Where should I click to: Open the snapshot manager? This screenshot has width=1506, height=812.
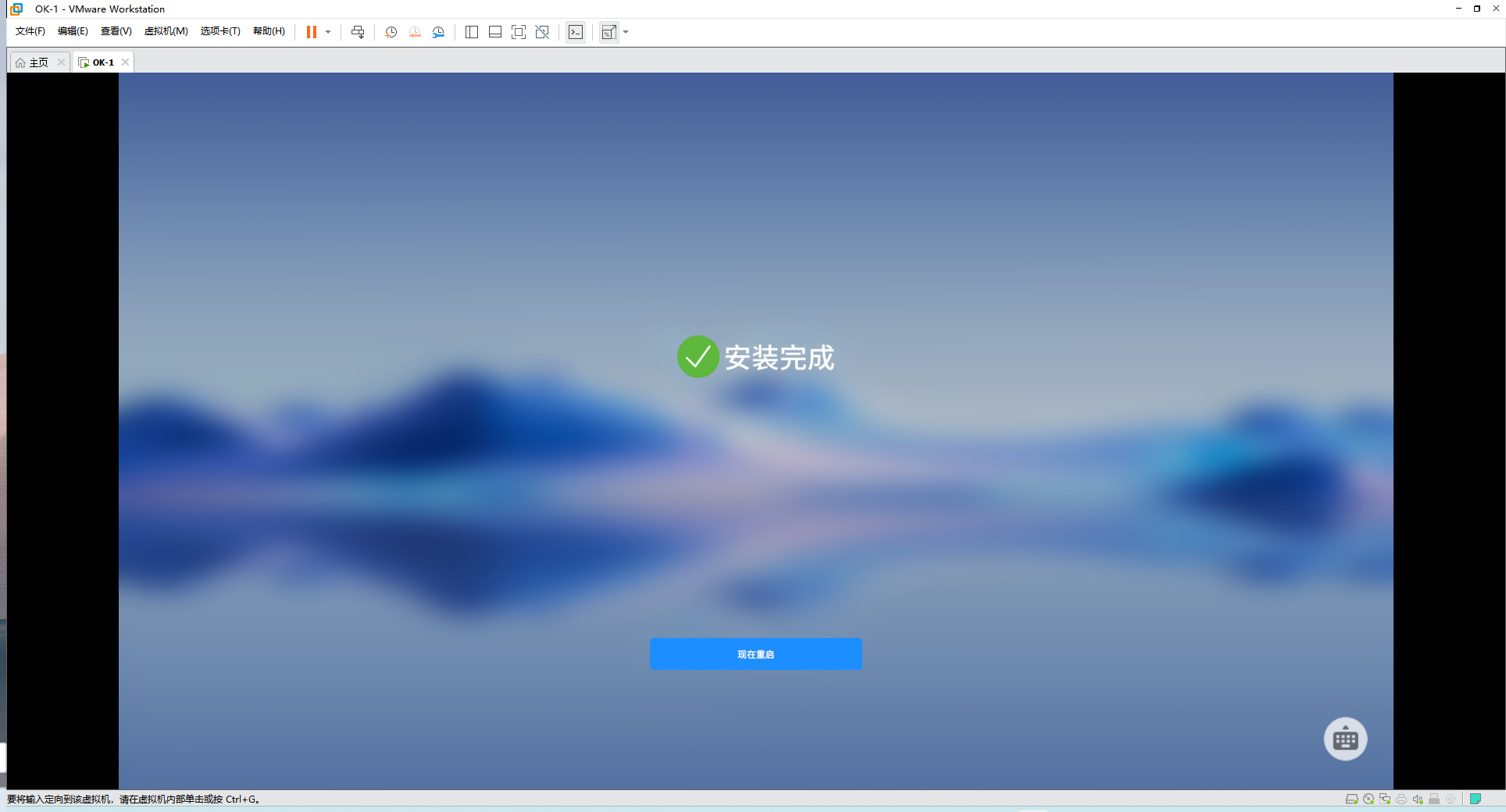pos(438,32)
